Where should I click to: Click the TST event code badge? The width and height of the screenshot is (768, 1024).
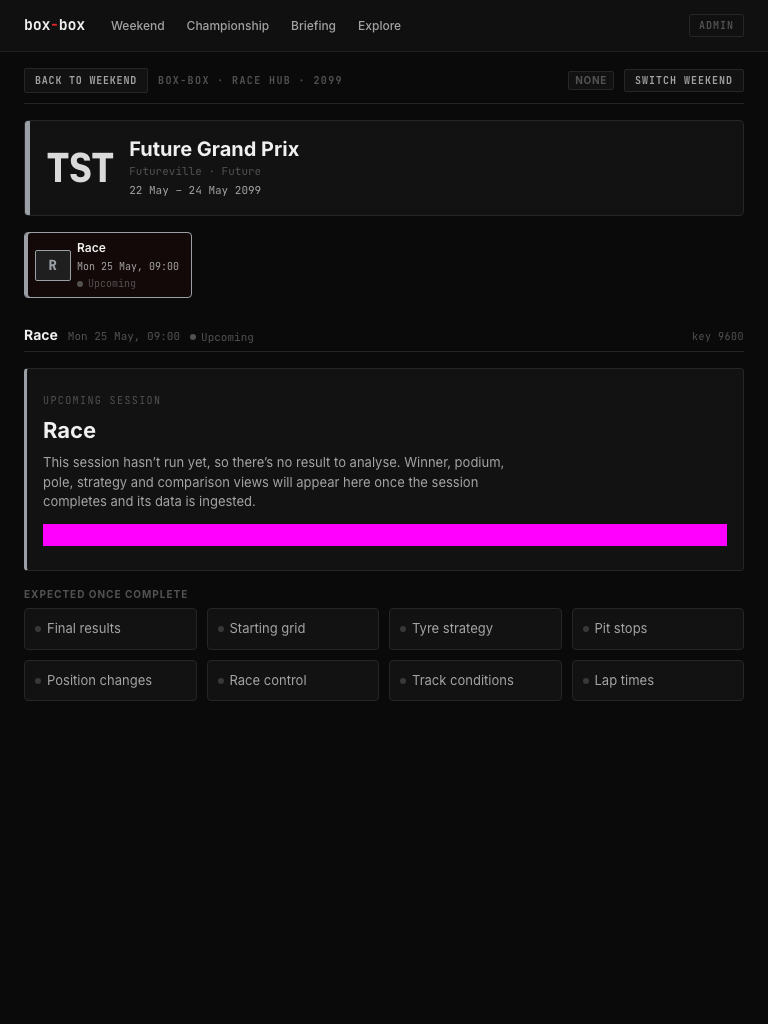coord(80,168)
